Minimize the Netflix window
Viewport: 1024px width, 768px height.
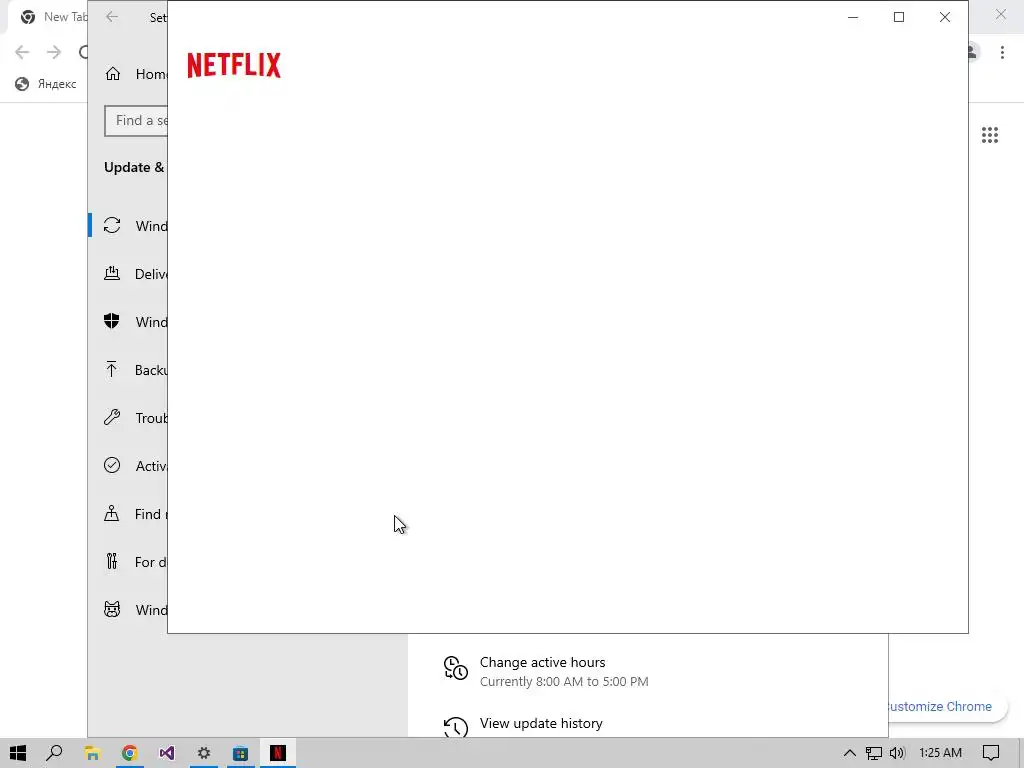coord(852,18)
